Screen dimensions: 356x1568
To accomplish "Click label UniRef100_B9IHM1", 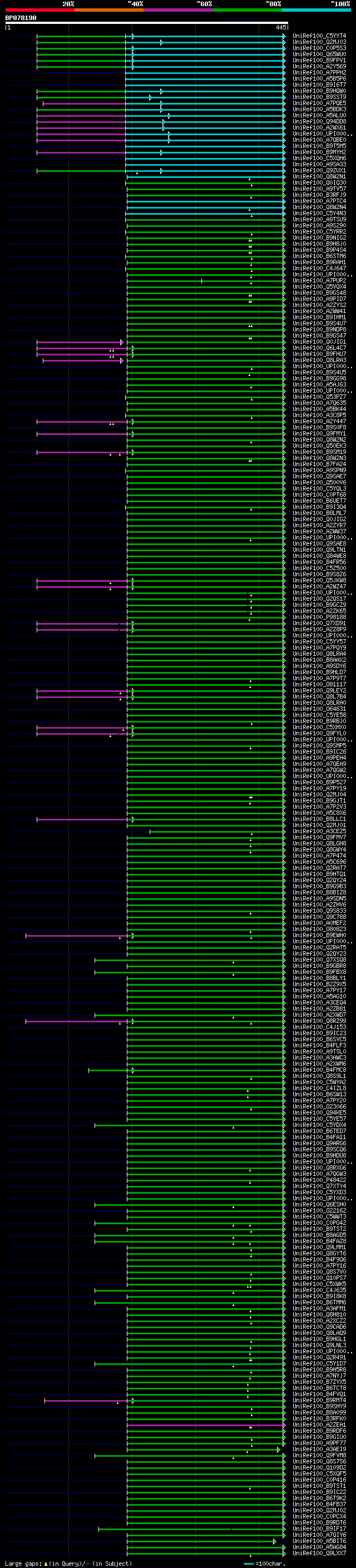I will (x=319, y=318).
